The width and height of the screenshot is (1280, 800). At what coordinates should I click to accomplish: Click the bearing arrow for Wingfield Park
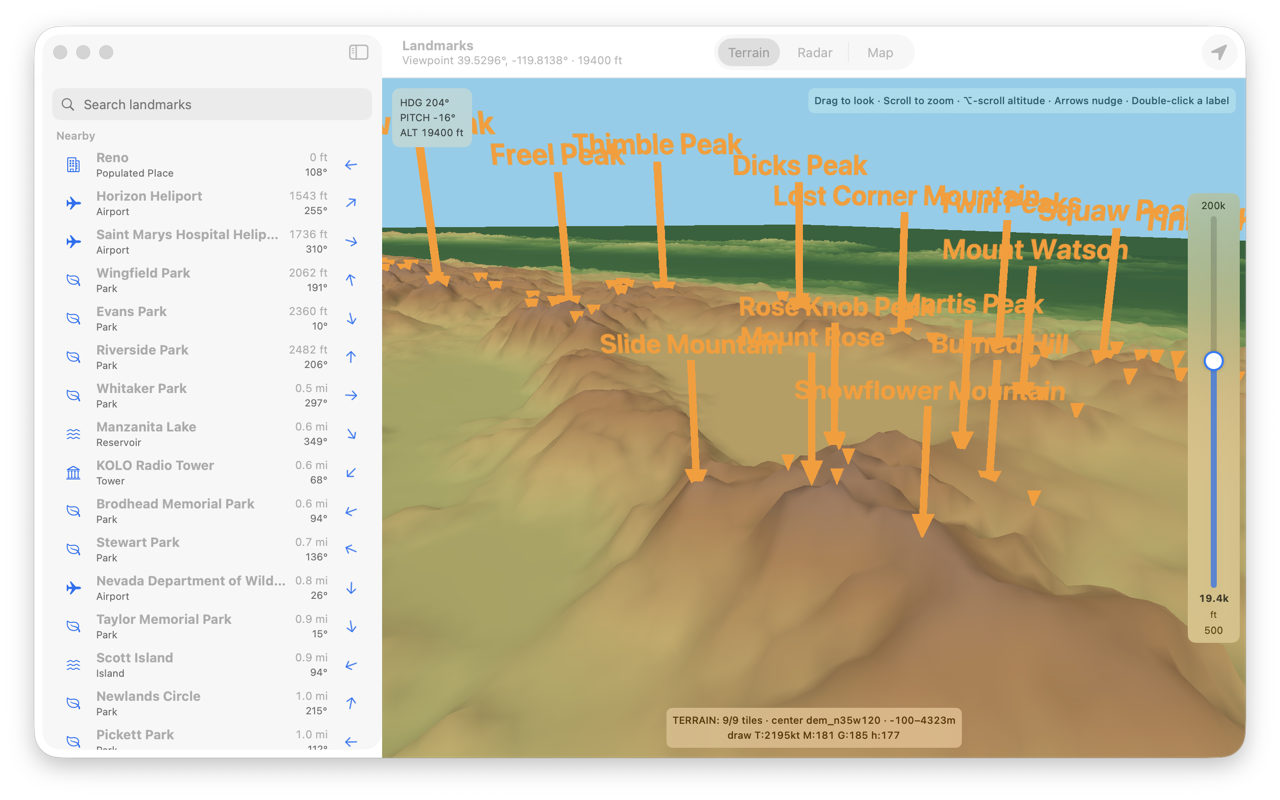pyautogui.click(x=351, y=280)
